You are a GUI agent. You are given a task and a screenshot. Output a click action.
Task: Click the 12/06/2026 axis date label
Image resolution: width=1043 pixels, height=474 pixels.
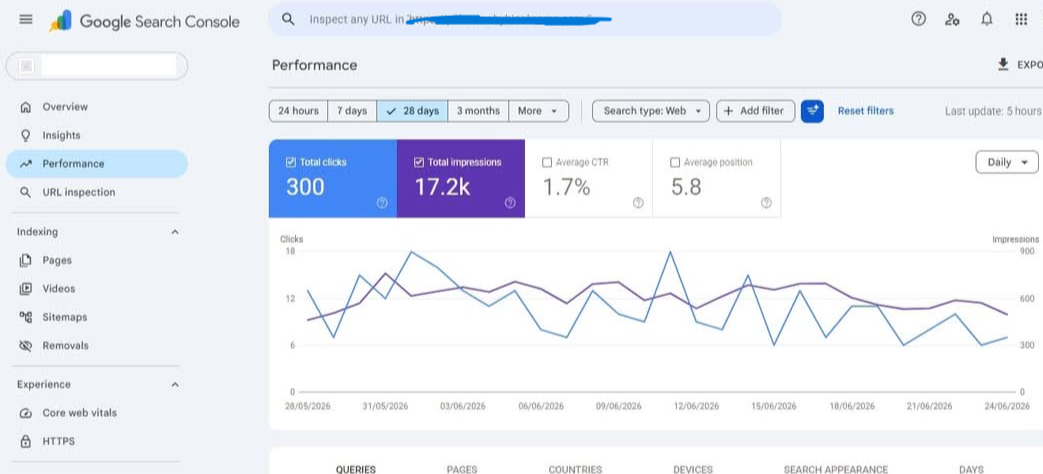coord(696,406)
